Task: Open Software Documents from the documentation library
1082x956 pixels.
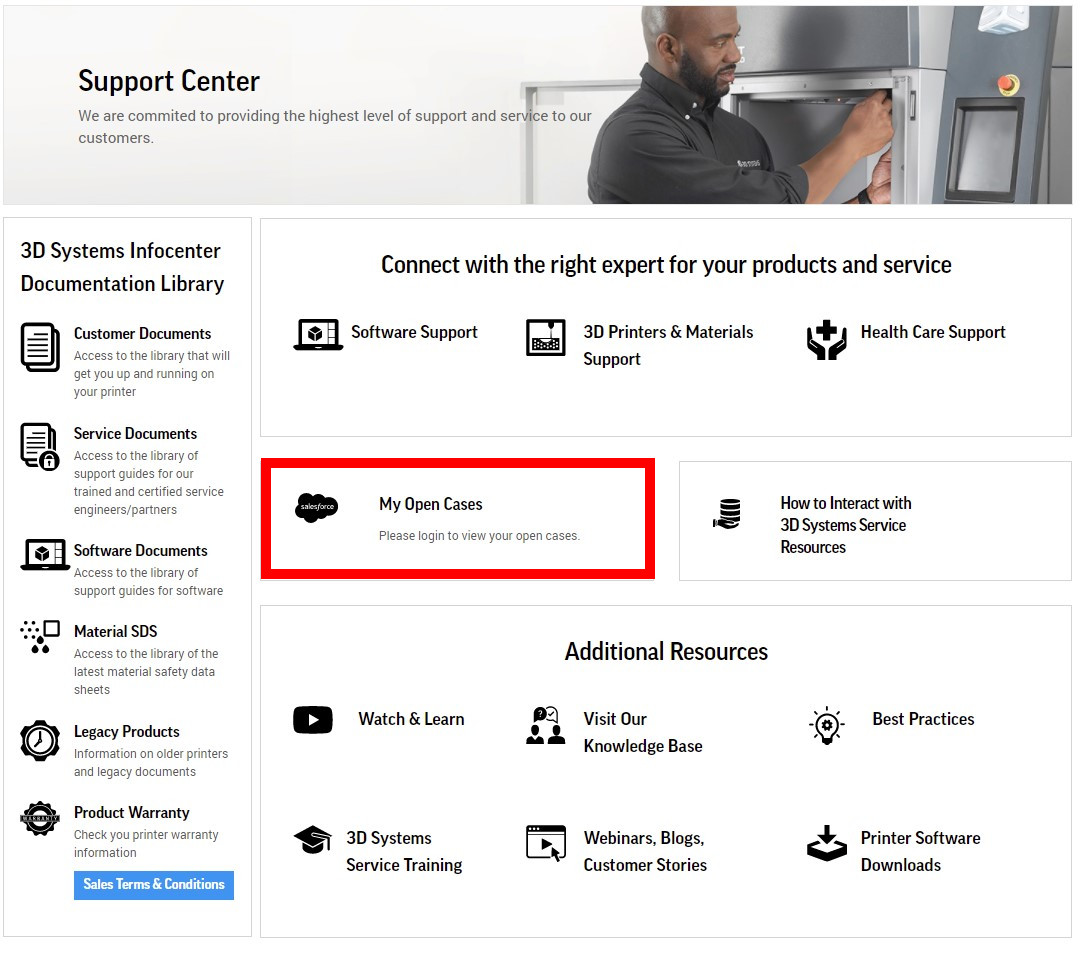Action: (140, 551)
